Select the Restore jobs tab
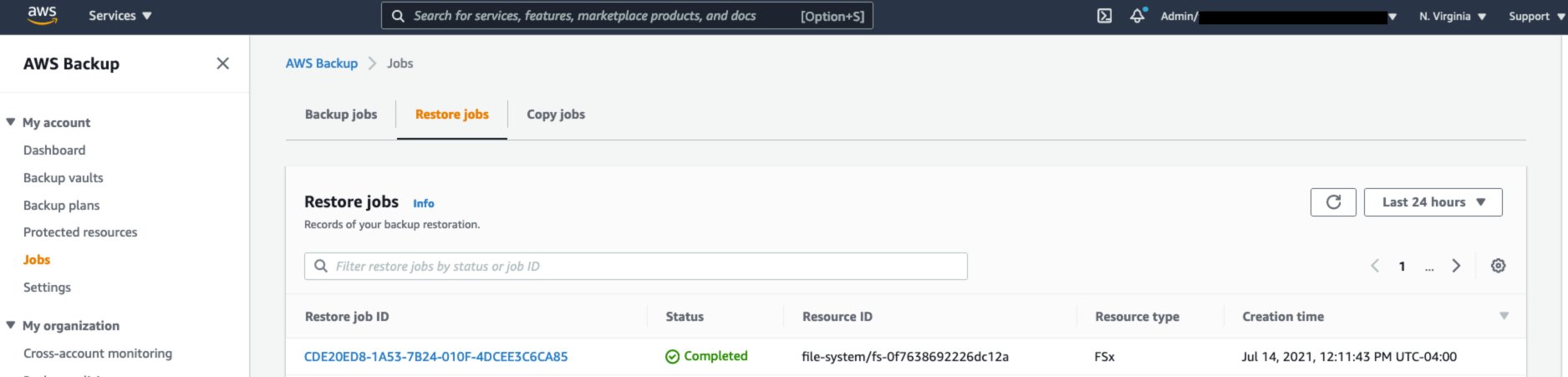 pos(452,115)
